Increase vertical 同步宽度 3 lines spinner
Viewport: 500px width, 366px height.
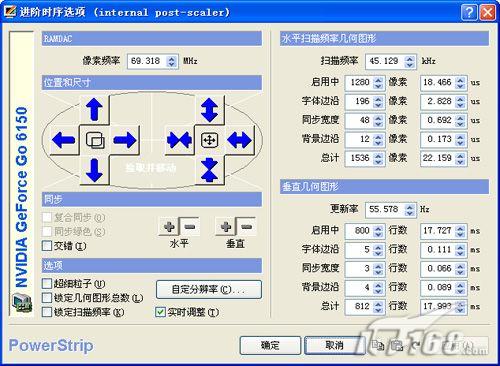coord(378,265)
